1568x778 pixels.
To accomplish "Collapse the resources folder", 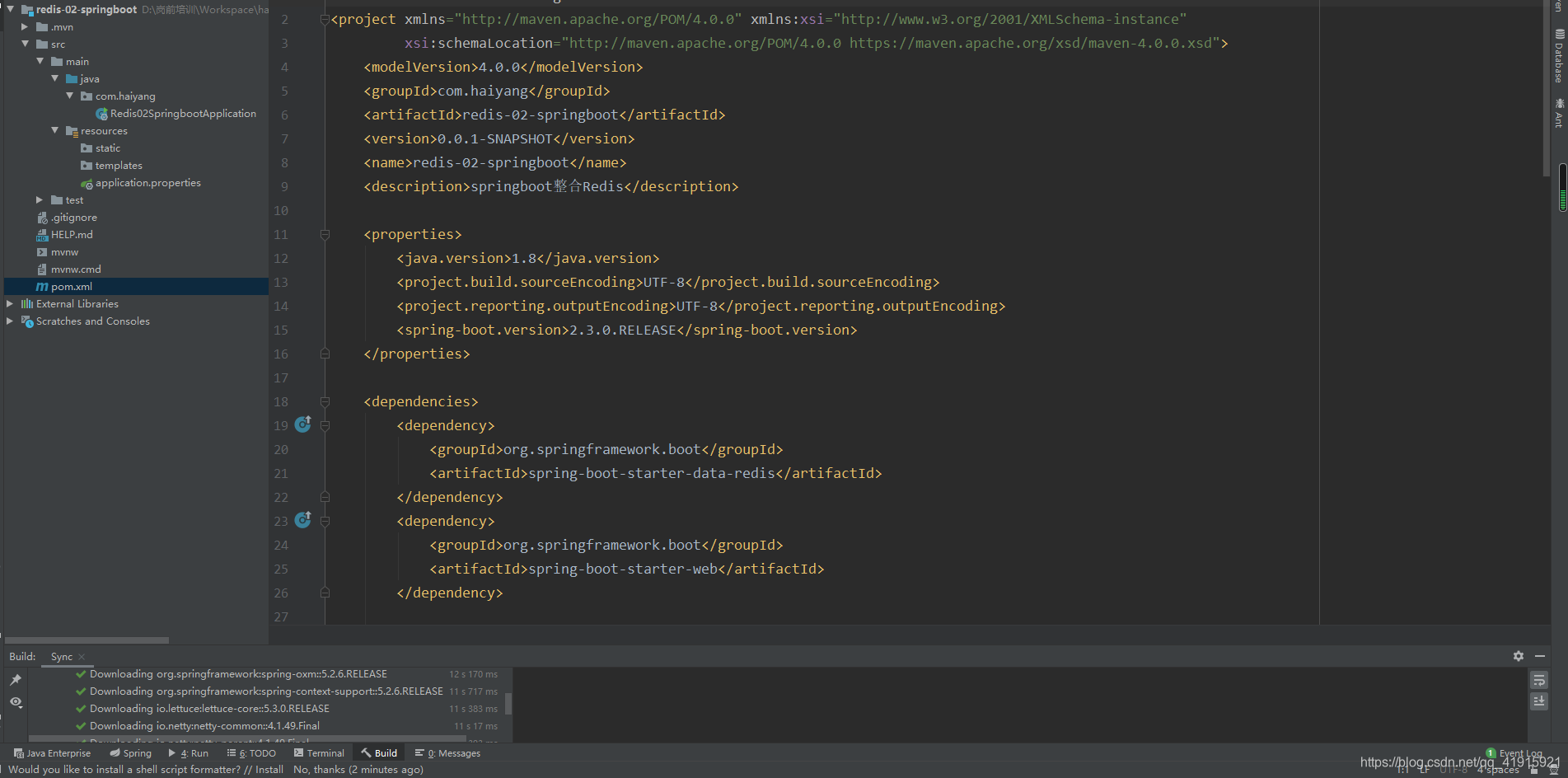I will (54, 131).
